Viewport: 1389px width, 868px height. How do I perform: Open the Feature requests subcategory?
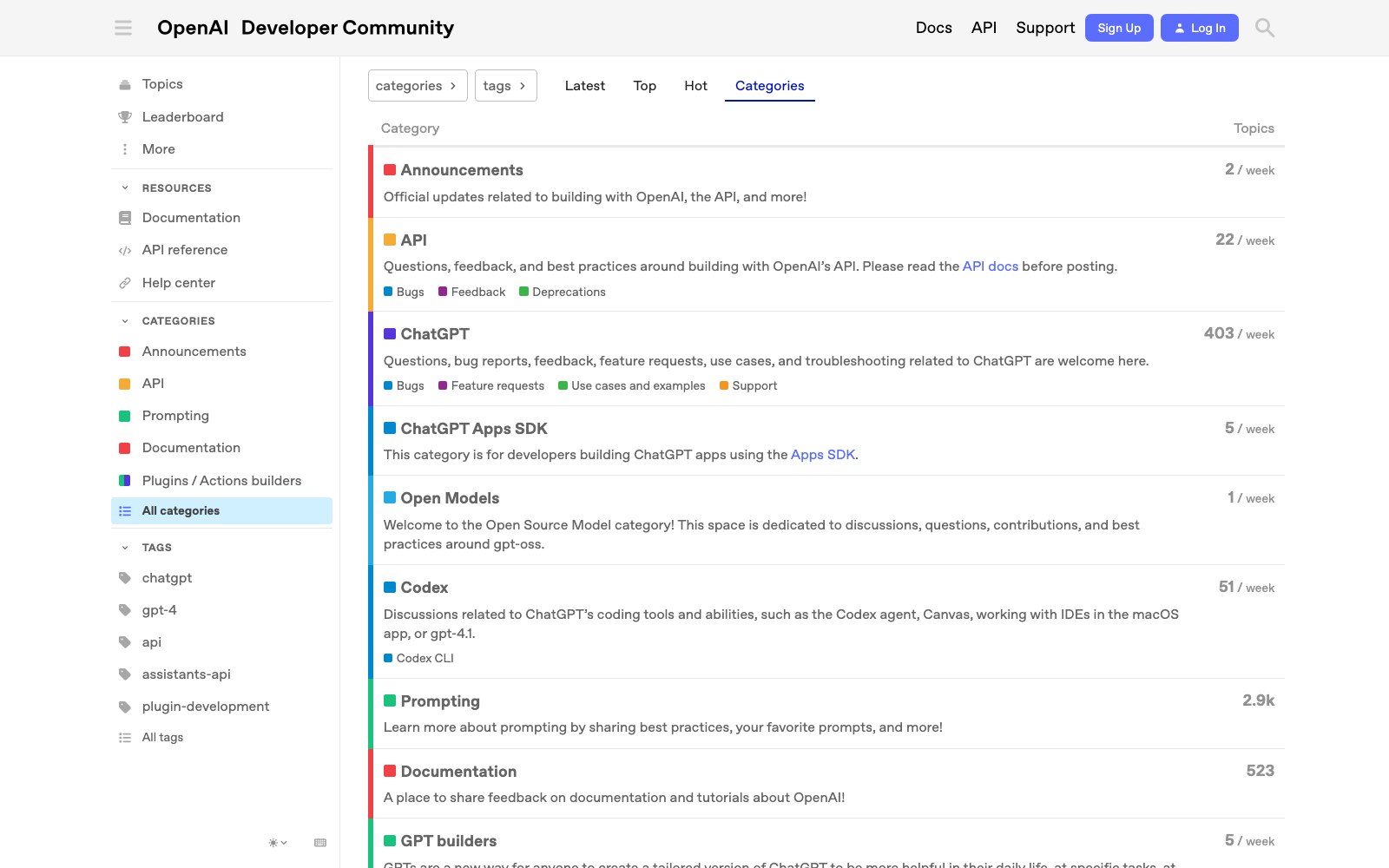[x=491, y=385]
